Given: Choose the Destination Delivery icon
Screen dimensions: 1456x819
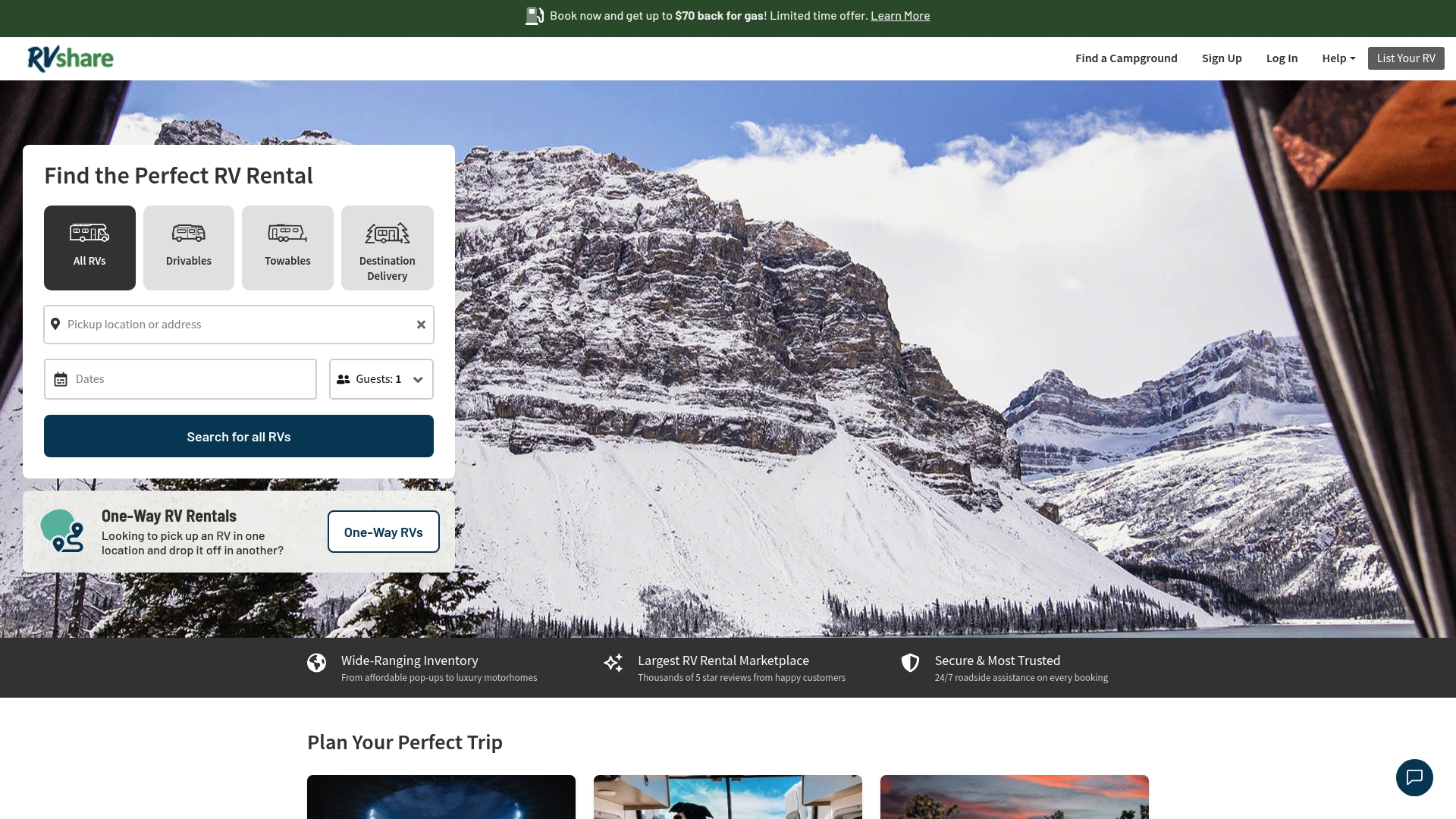Looking at the screenshot, I should (x=387, y=234).
